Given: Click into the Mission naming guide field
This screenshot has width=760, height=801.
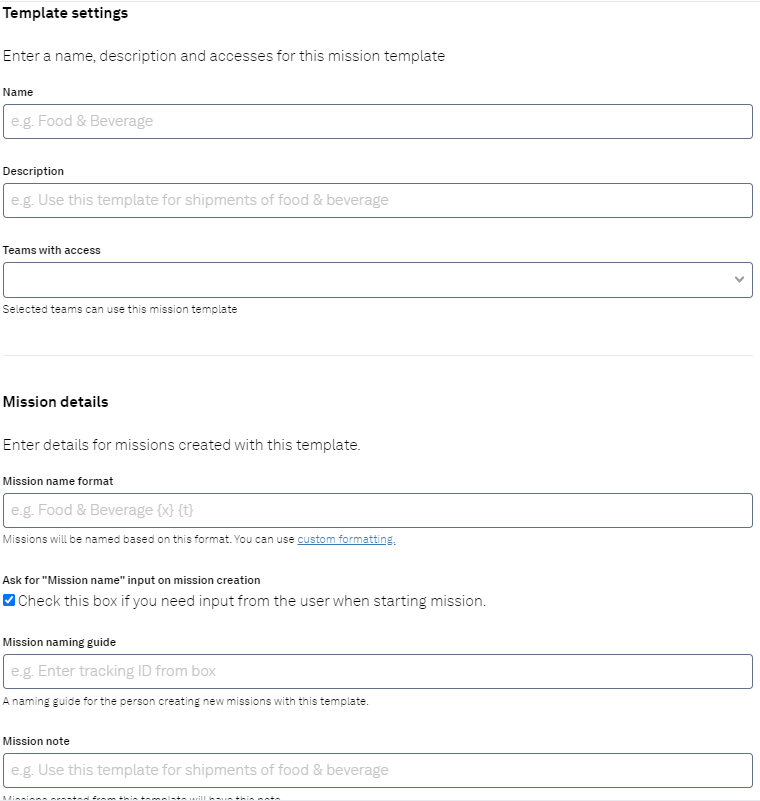Looking at the screenshot, I should click(x=378, y=671).
